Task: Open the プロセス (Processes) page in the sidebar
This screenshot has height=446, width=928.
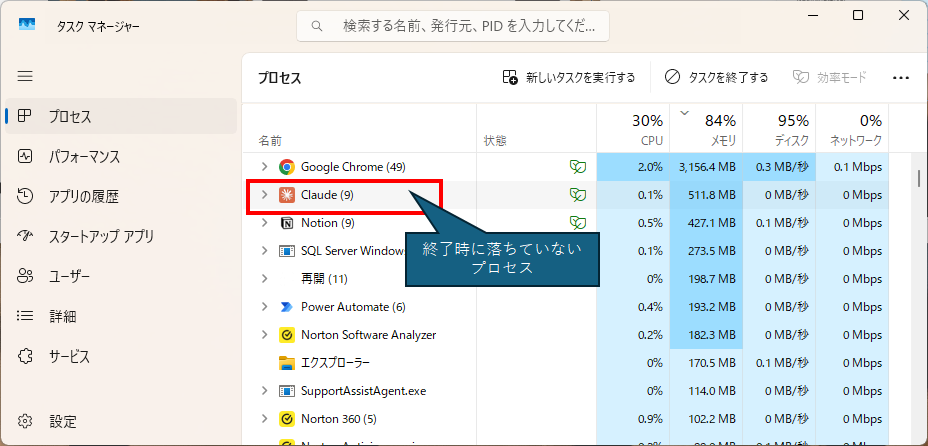Action: click(x=121, y=117)
